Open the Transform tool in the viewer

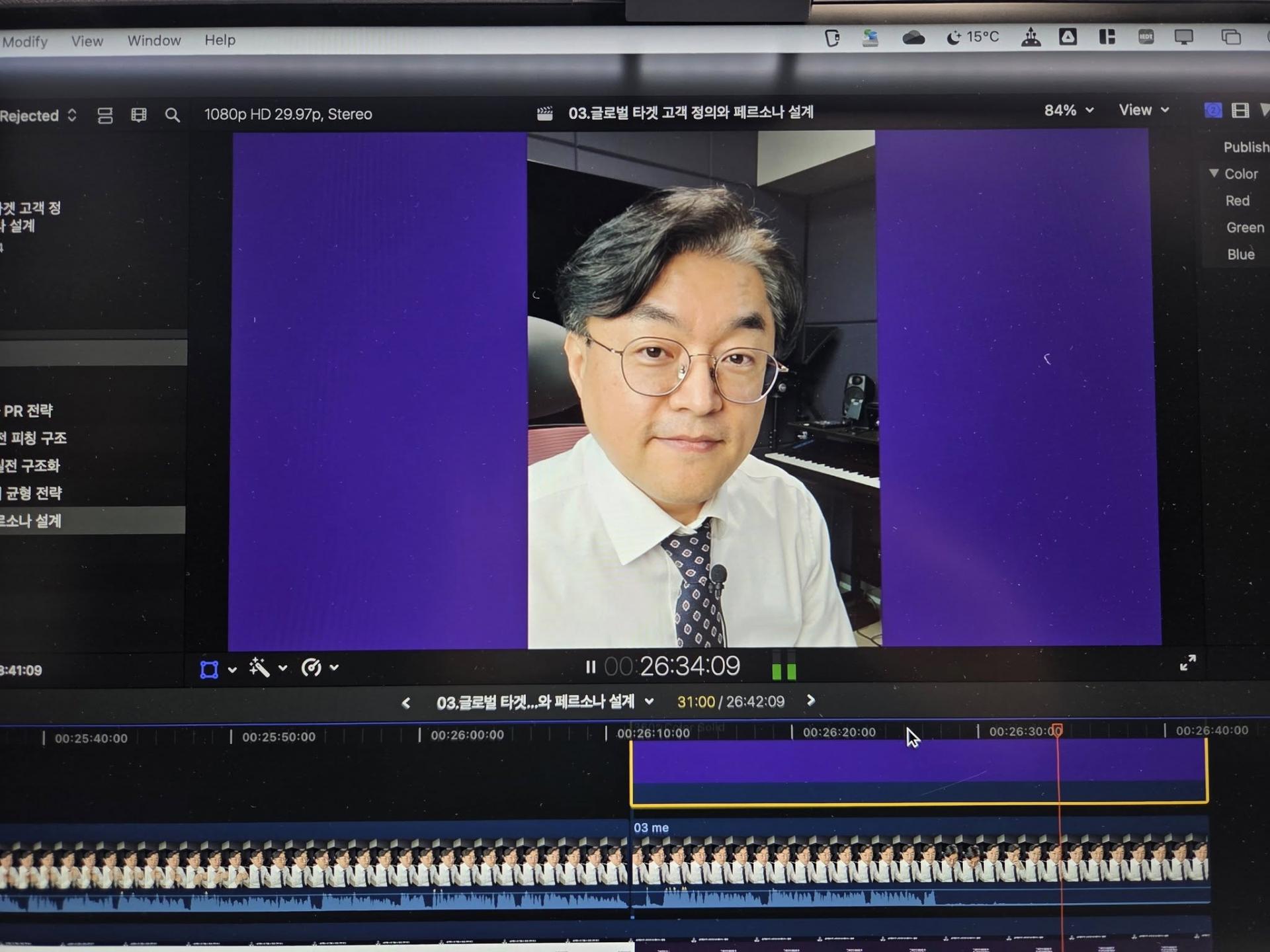(x=209, y=669)
